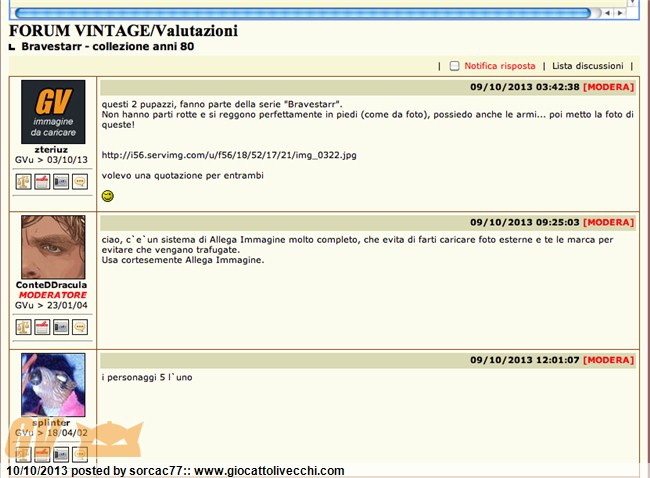Viewport: 650px width, 478px height.
Task: Tick the Notifica risposta checkbox
Action: (x=454, y=66)
